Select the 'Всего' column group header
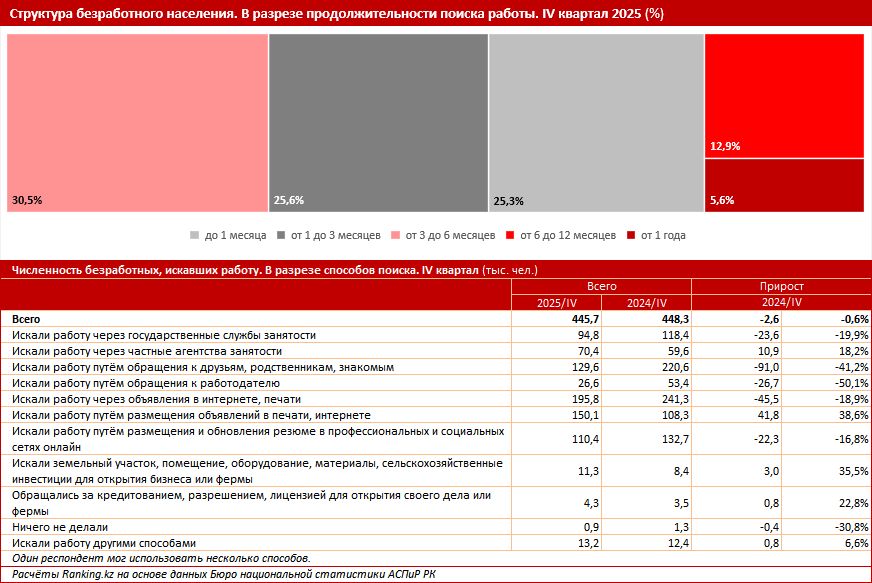The height and width of the screenshot is (583, 872). 600,286
